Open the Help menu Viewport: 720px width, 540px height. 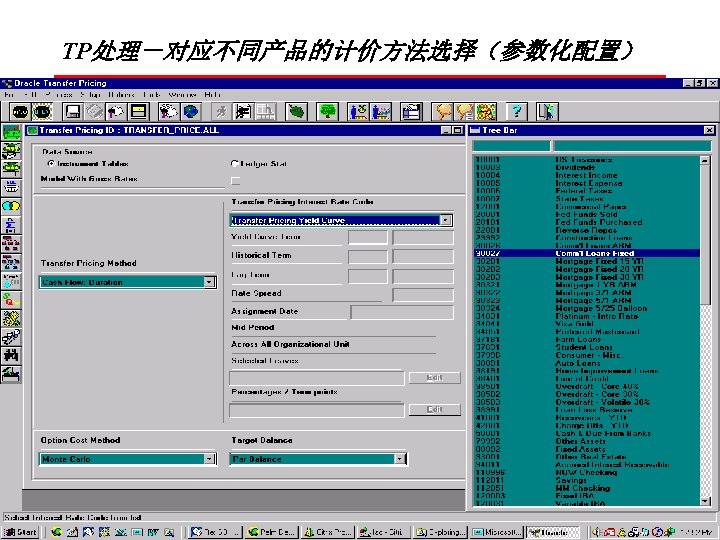(212, 95)
